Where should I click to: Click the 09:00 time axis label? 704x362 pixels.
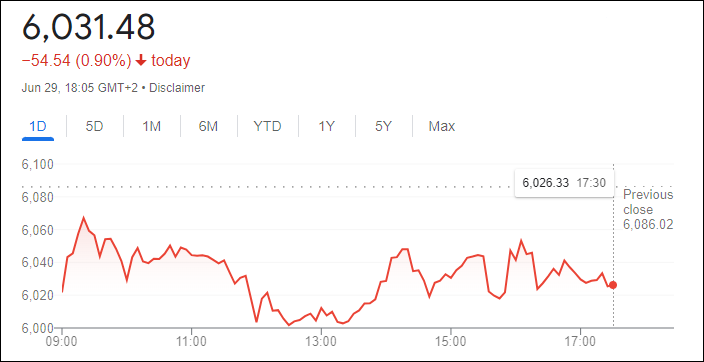click(x=62, y=341)
